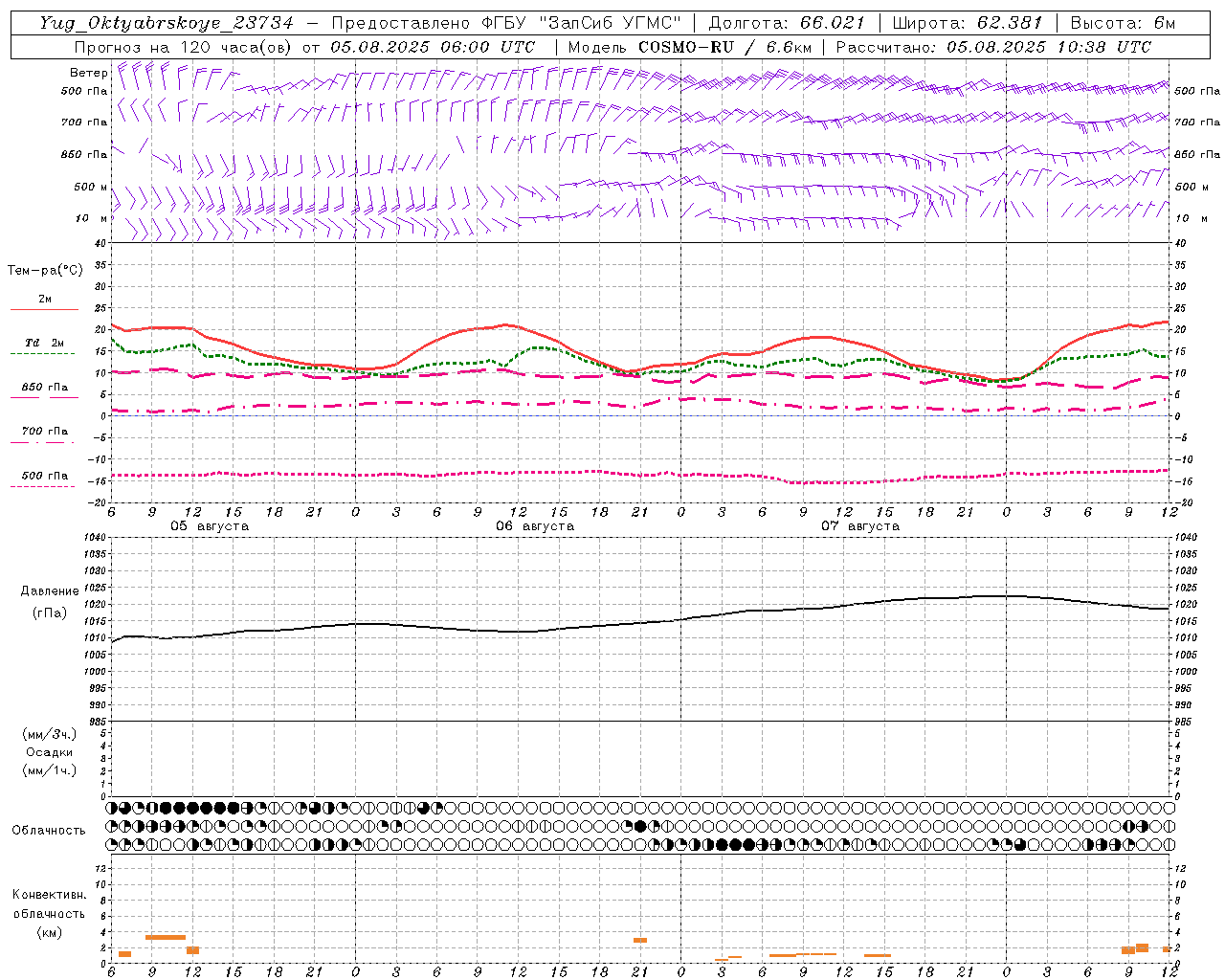
Task: Select the 'Тем-ра(°C)' temperature panel label
Action: tap(45, 271)
